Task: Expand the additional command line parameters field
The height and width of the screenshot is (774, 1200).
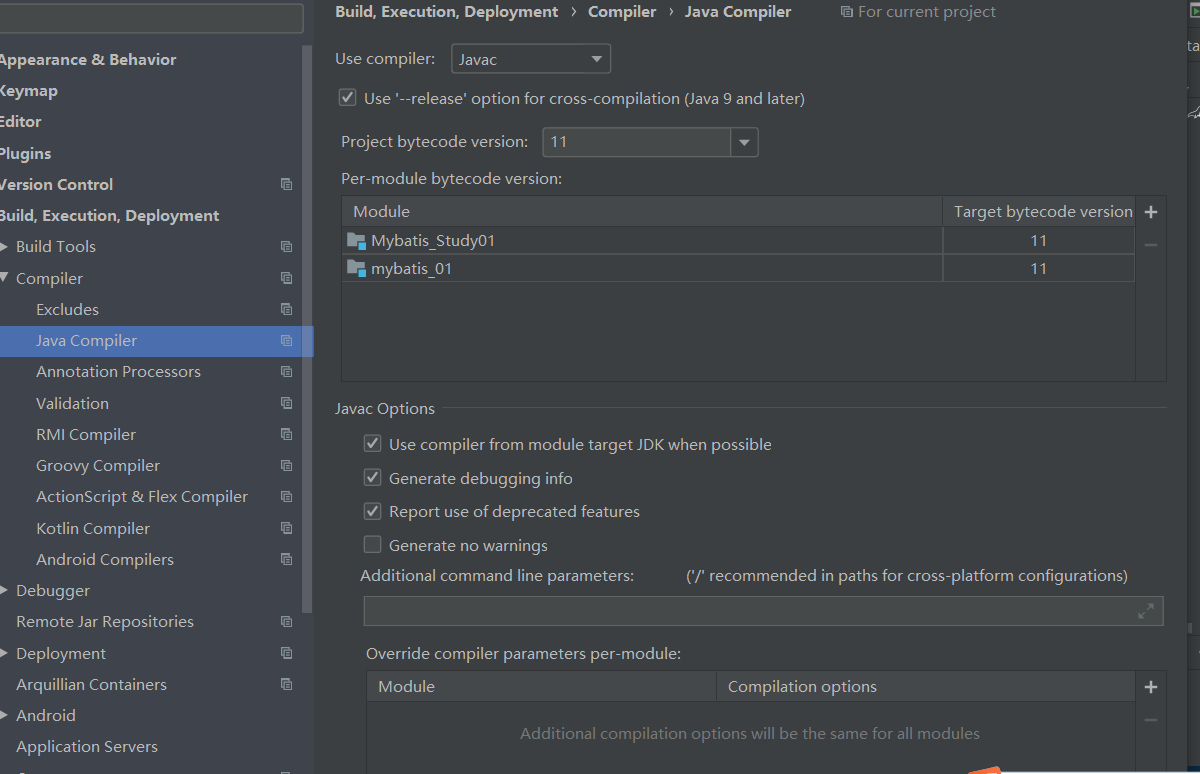Action: [x=1146, y=611]
